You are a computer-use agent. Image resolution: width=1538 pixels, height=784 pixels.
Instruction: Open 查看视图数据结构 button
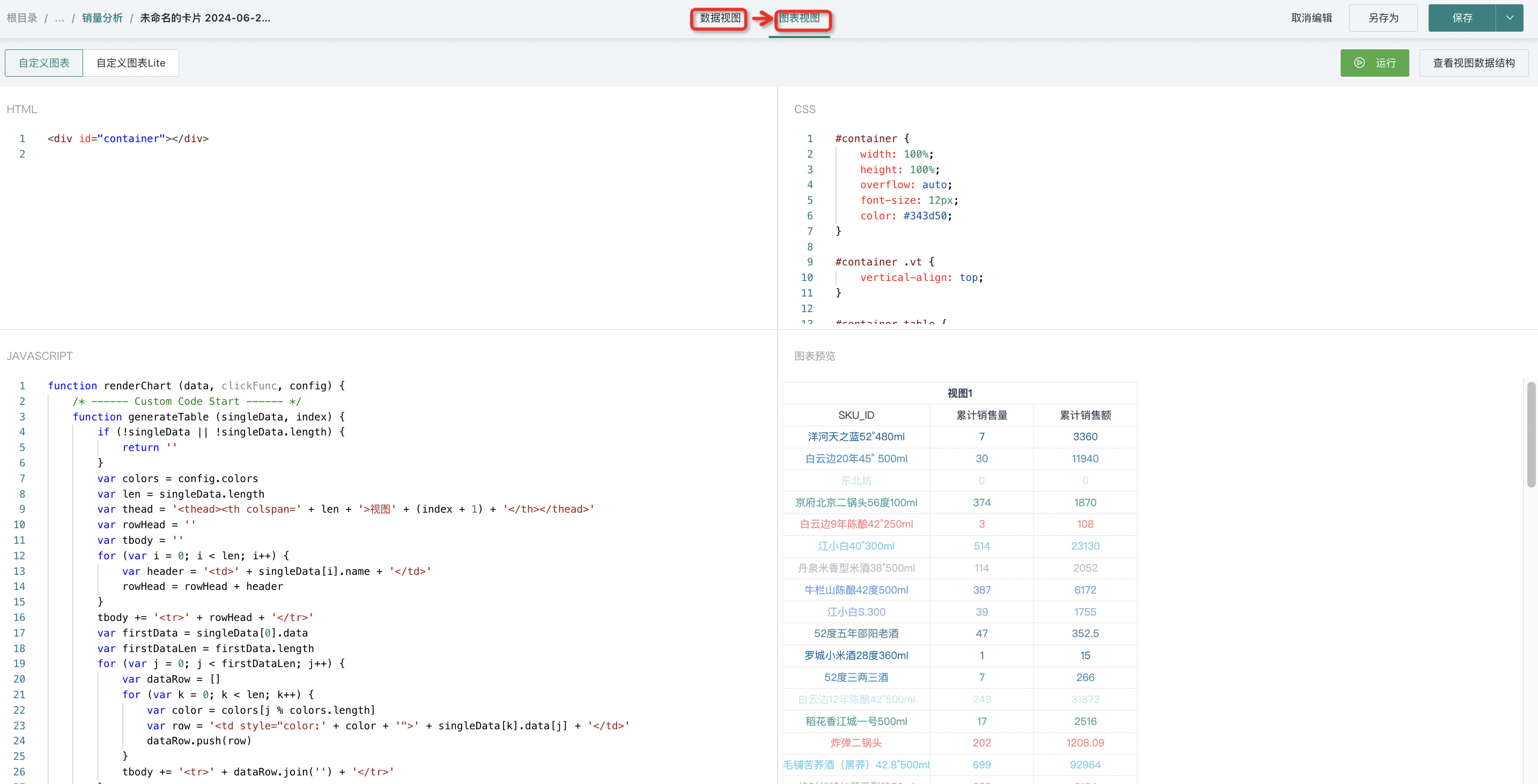tap(1474, 63)
